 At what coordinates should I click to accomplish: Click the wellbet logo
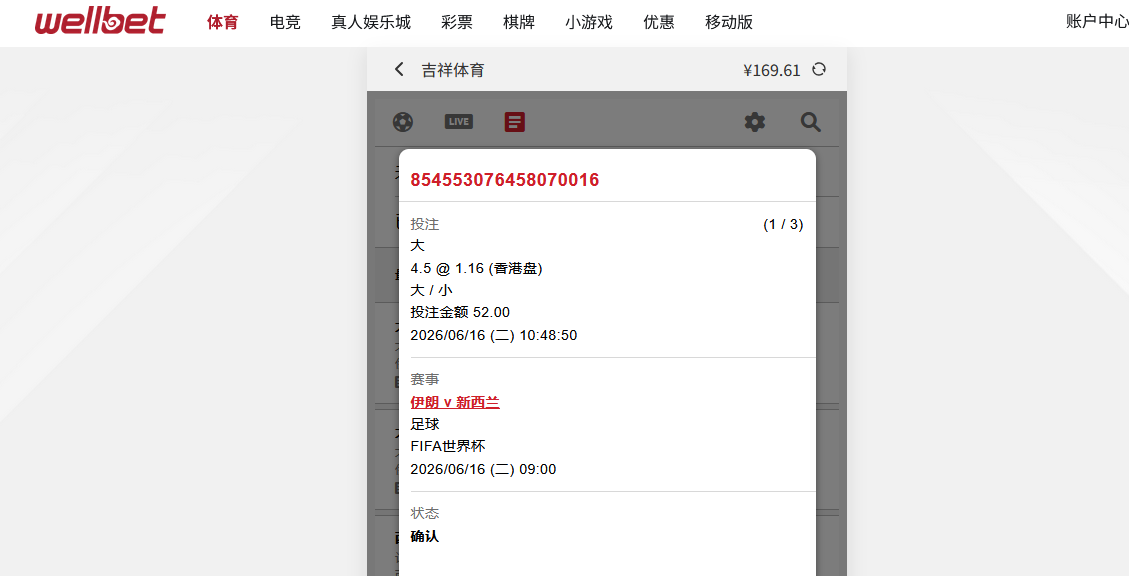coord(100,22)
